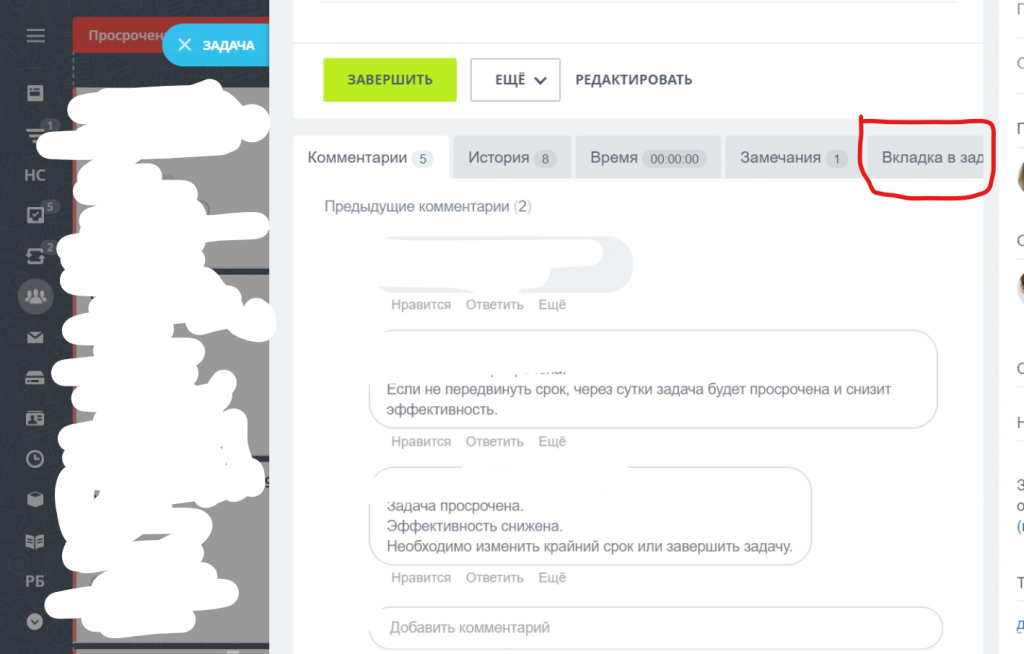Expand the sidebar with the round chevron-down icon

click(35, 621)
